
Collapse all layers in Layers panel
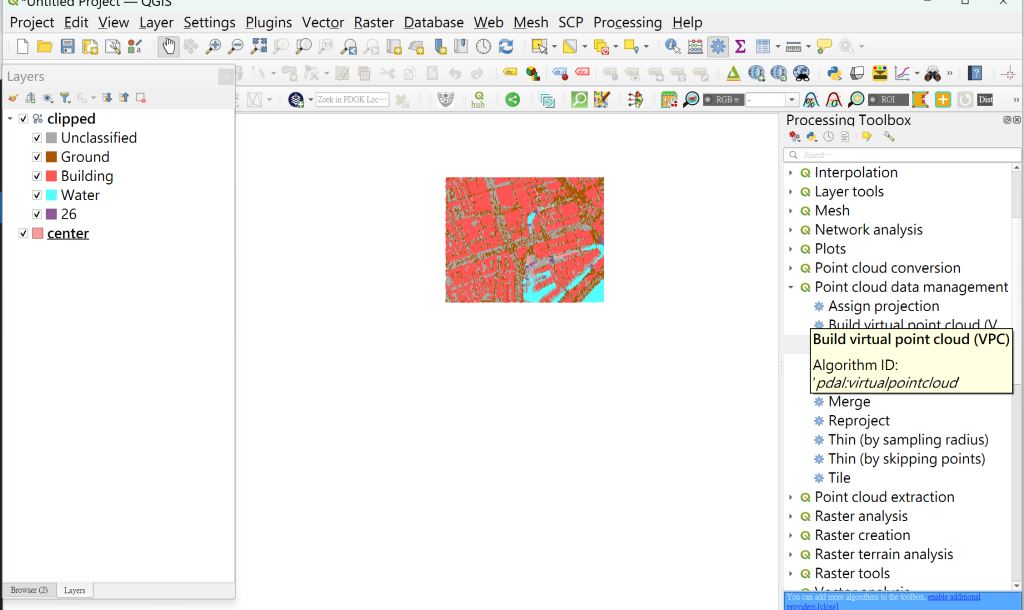pyautogui.click(x=123, y=98)
